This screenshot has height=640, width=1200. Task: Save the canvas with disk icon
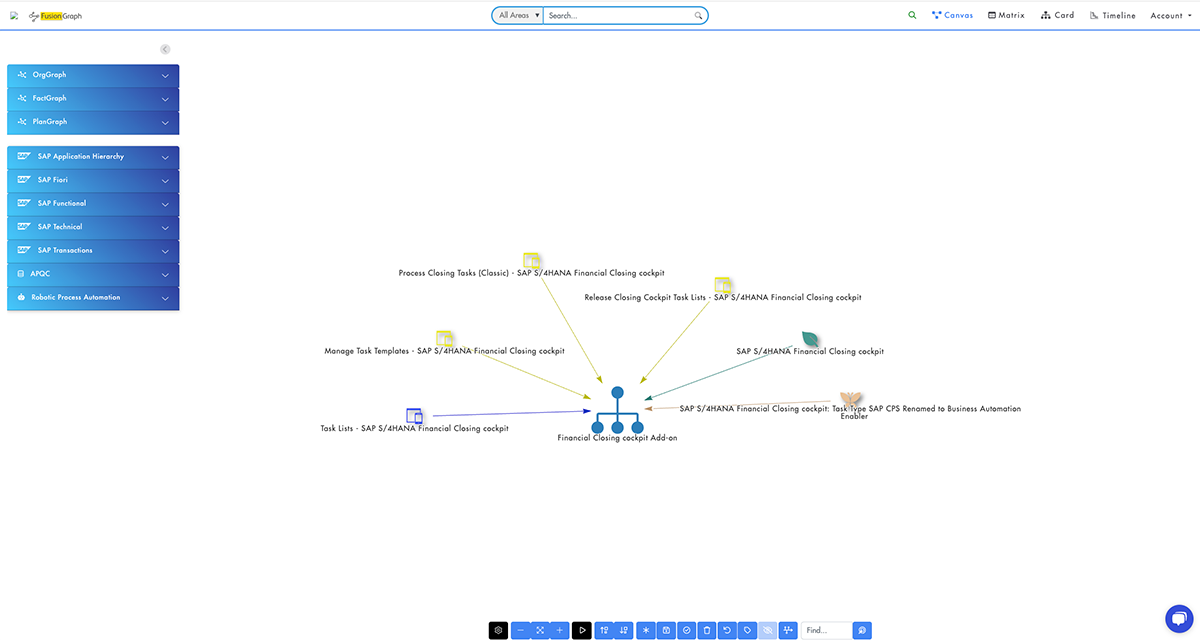666,630
